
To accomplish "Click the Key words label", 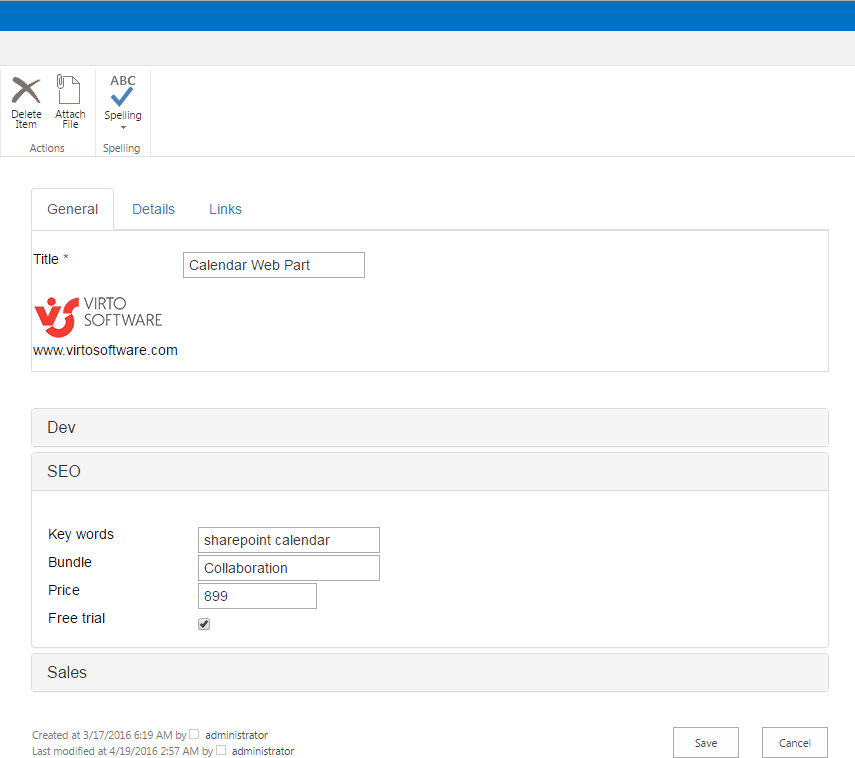I will click(81, 534).
